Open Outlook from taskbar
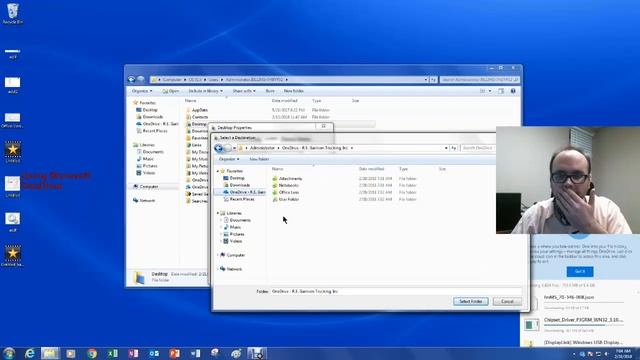This screenshot has width=640, height=360. tap(154, 353)
